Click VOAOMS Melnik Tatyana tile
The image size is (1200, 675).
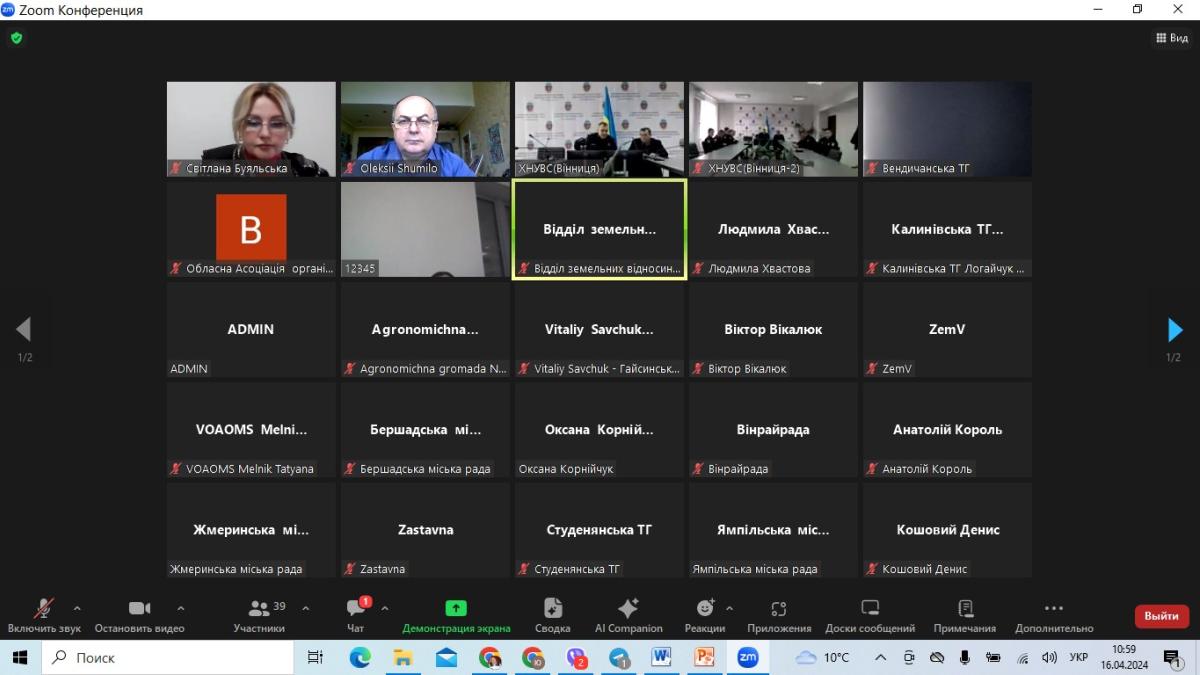click(251, 429)
